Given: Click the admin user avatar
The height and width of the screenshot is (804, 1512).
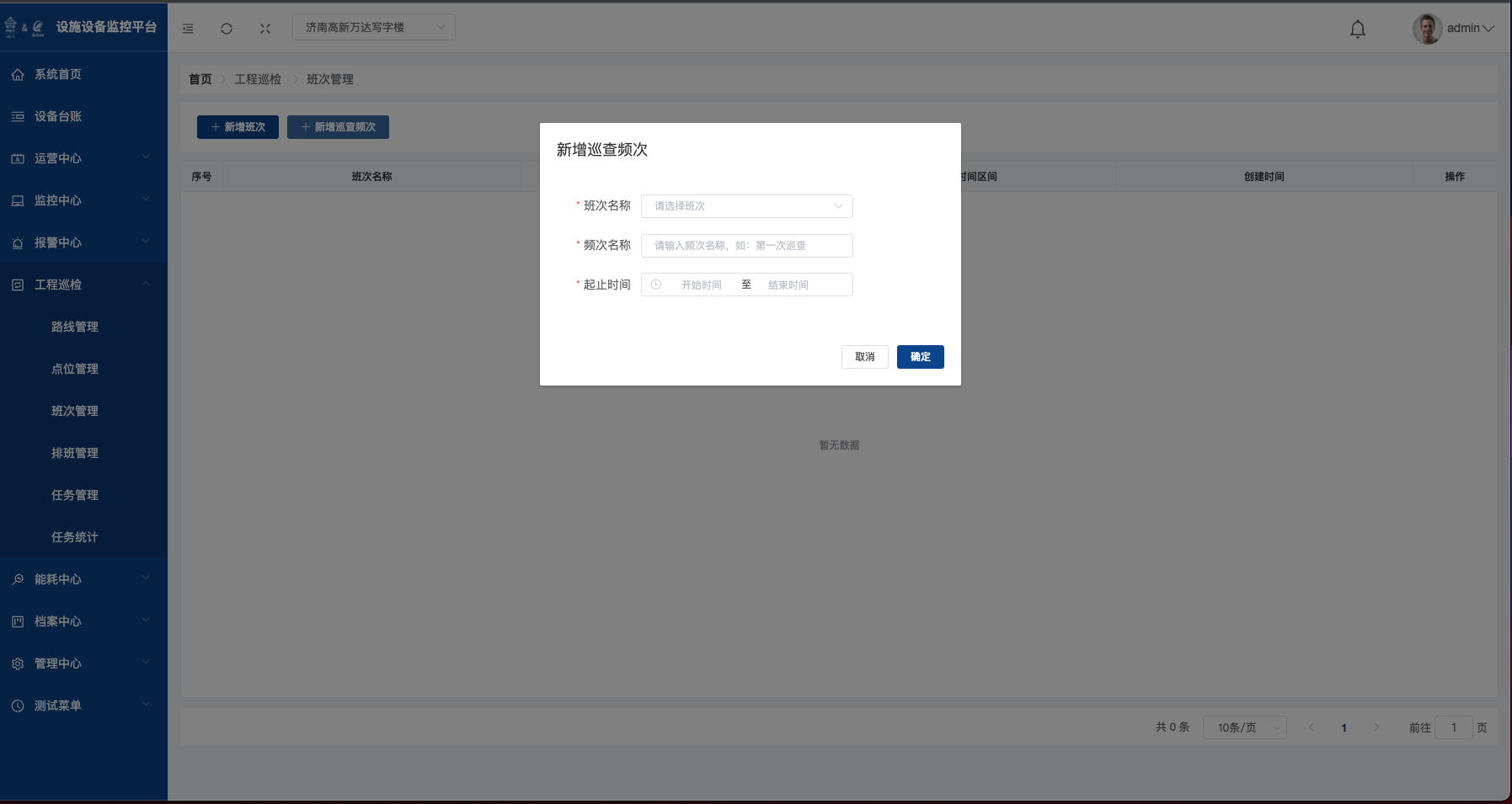Looking at the screenshot, I should [1426, 29].
